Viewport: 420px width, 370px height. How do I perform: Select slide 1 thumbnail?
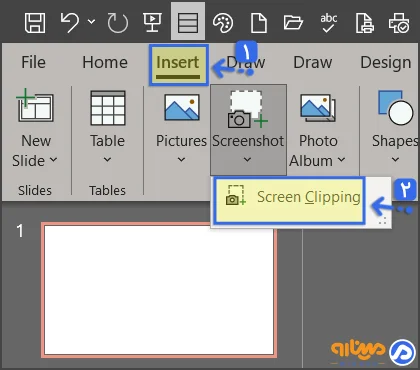pos(159,290)
